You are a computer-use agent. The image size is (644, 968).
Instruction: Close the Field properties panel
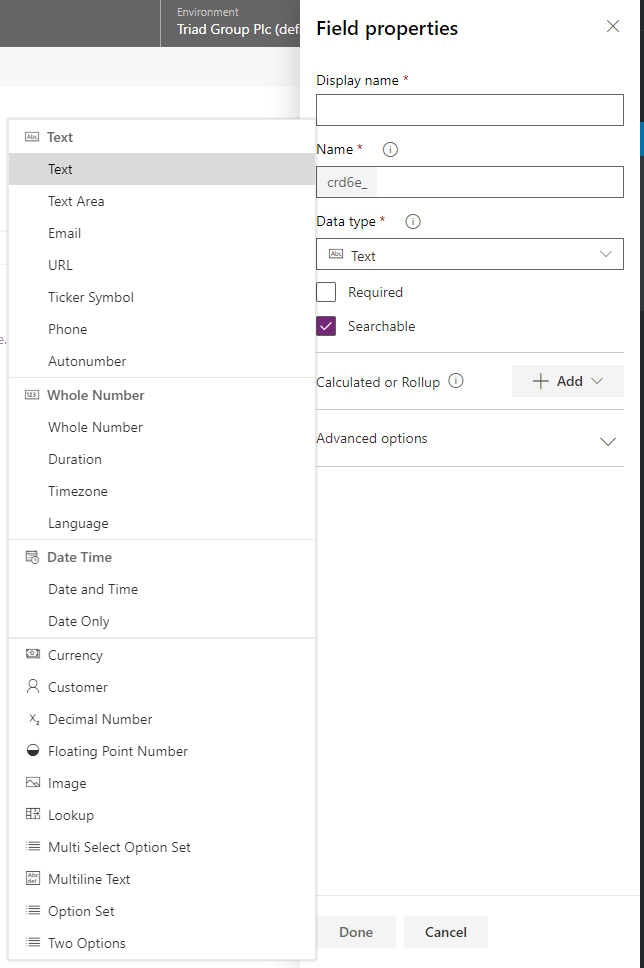(x=613, y=26)
